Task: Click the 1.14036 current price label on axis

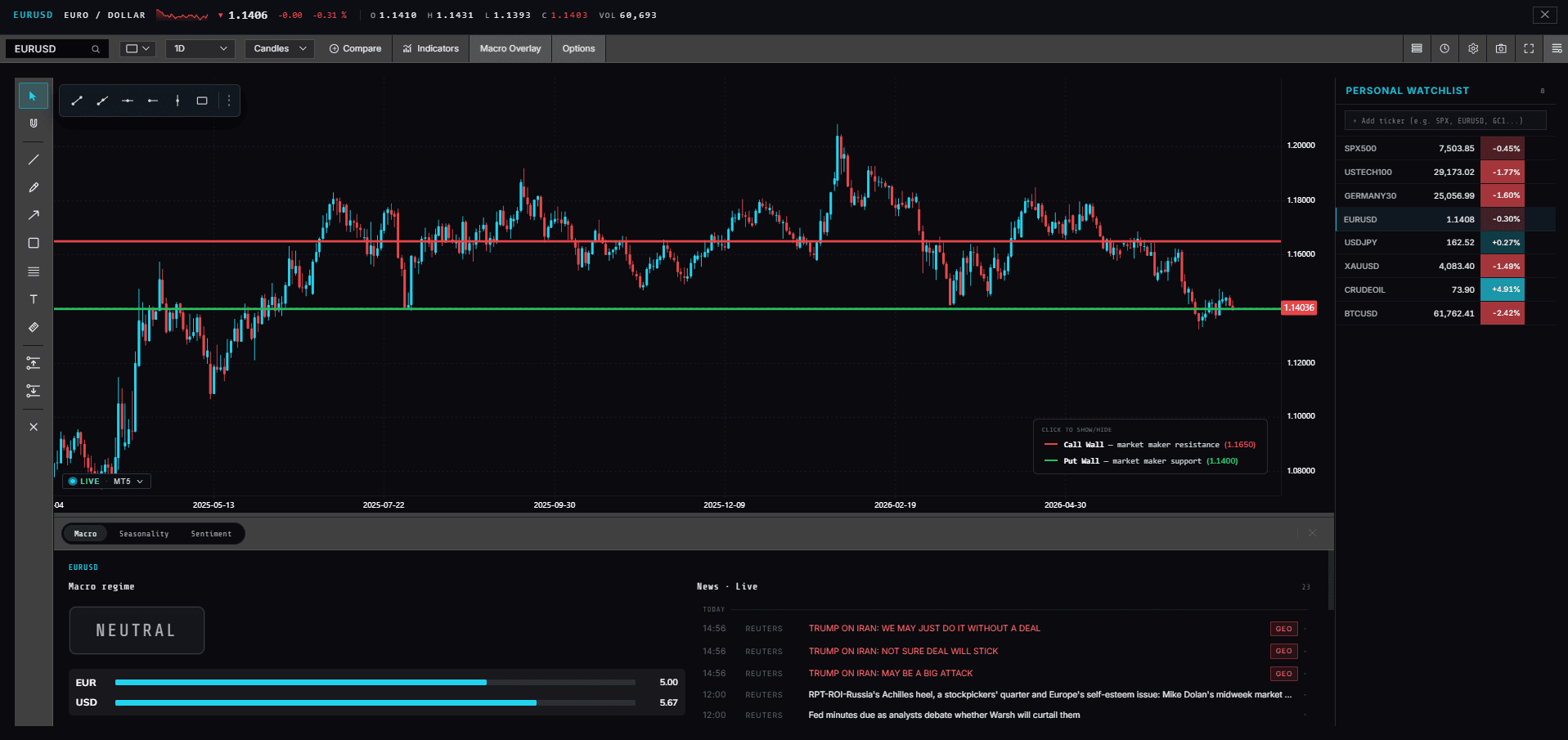Action: pos(1299,308)
